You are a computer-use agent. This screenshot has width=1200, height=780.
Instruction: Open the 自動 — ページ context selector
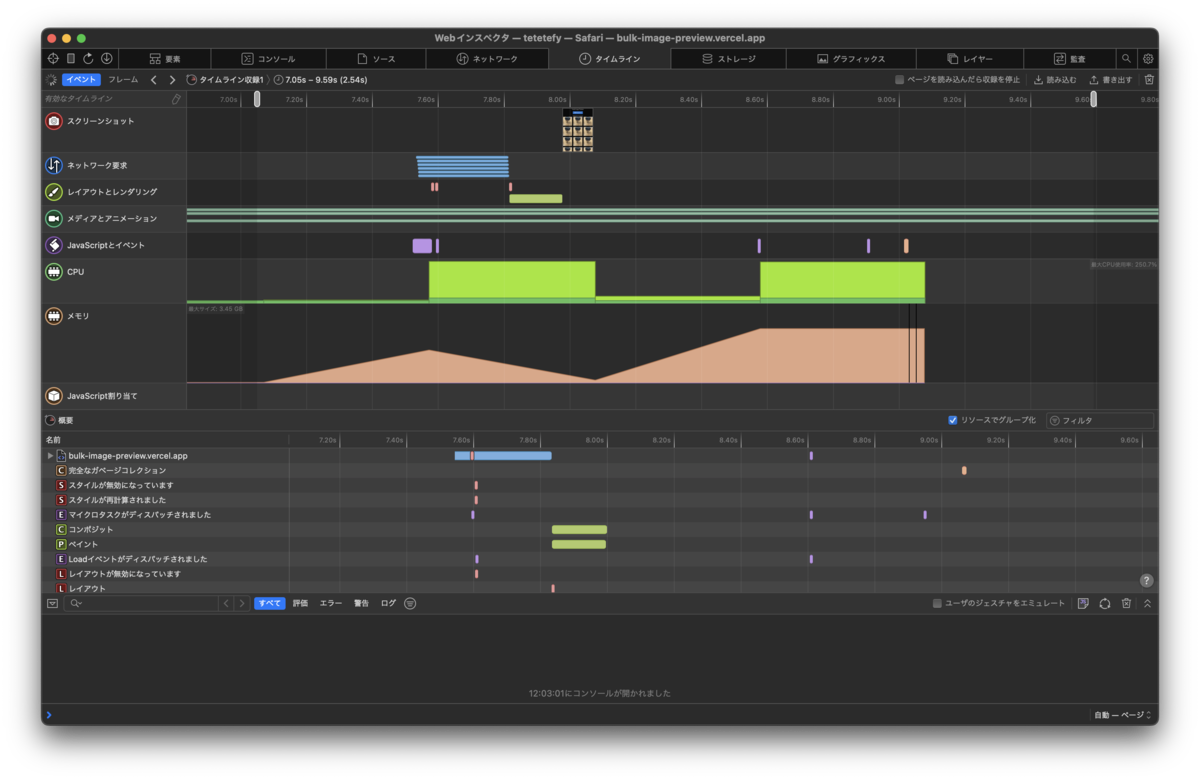pos(1123,715)
